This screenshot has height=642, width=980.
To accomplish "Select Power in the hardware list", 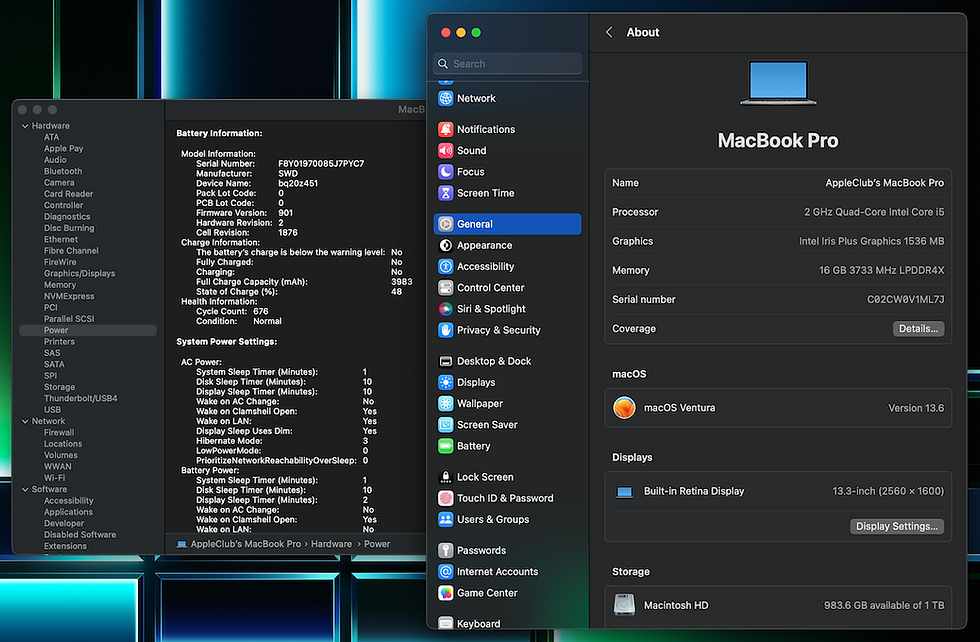I will pyautogui.click(x=88, y=330).
